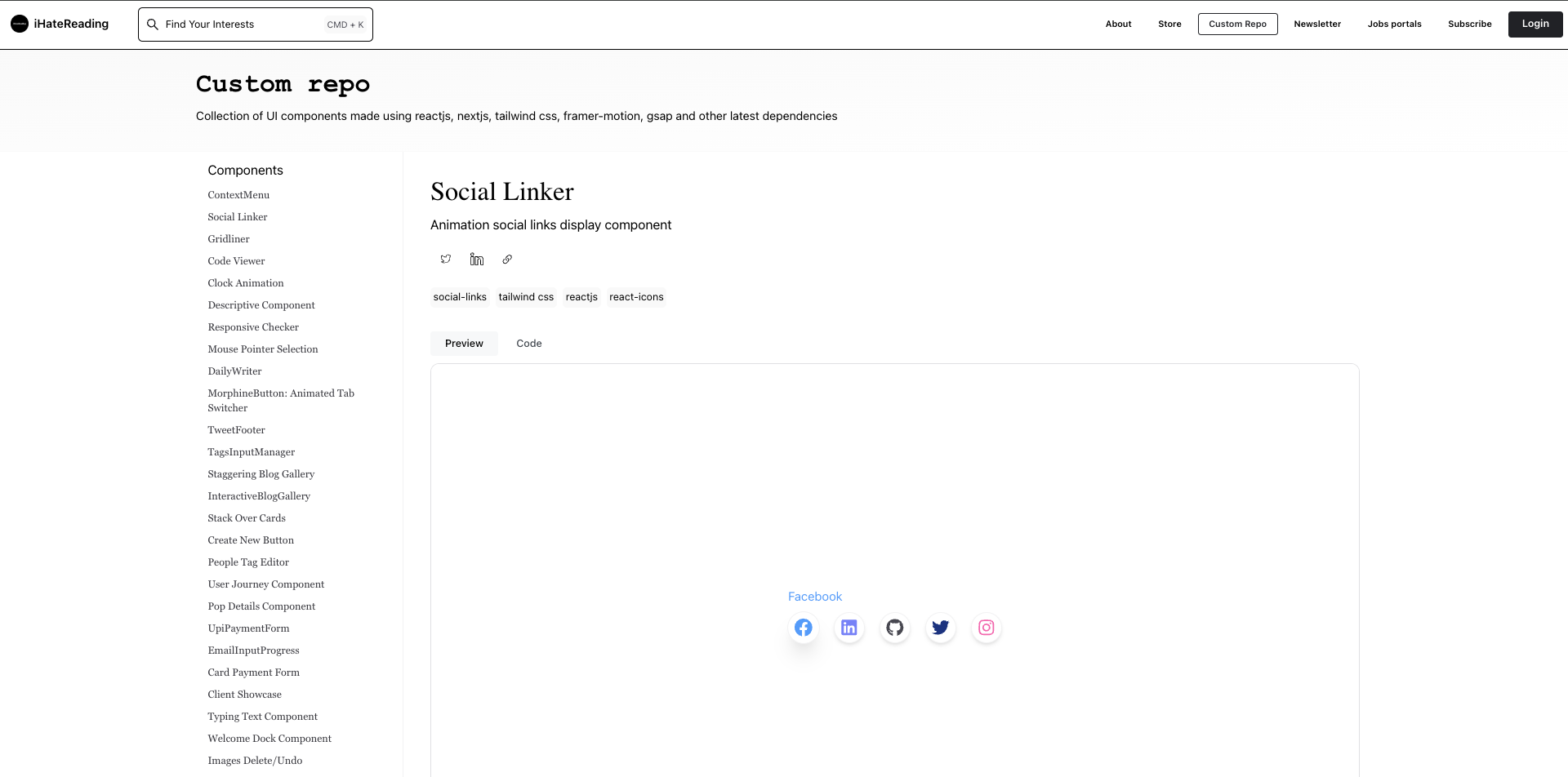Image resolution: width=1568 pixels, height=777 pixels.
Task: Open Gridliner component
Action: click(229, 239)
